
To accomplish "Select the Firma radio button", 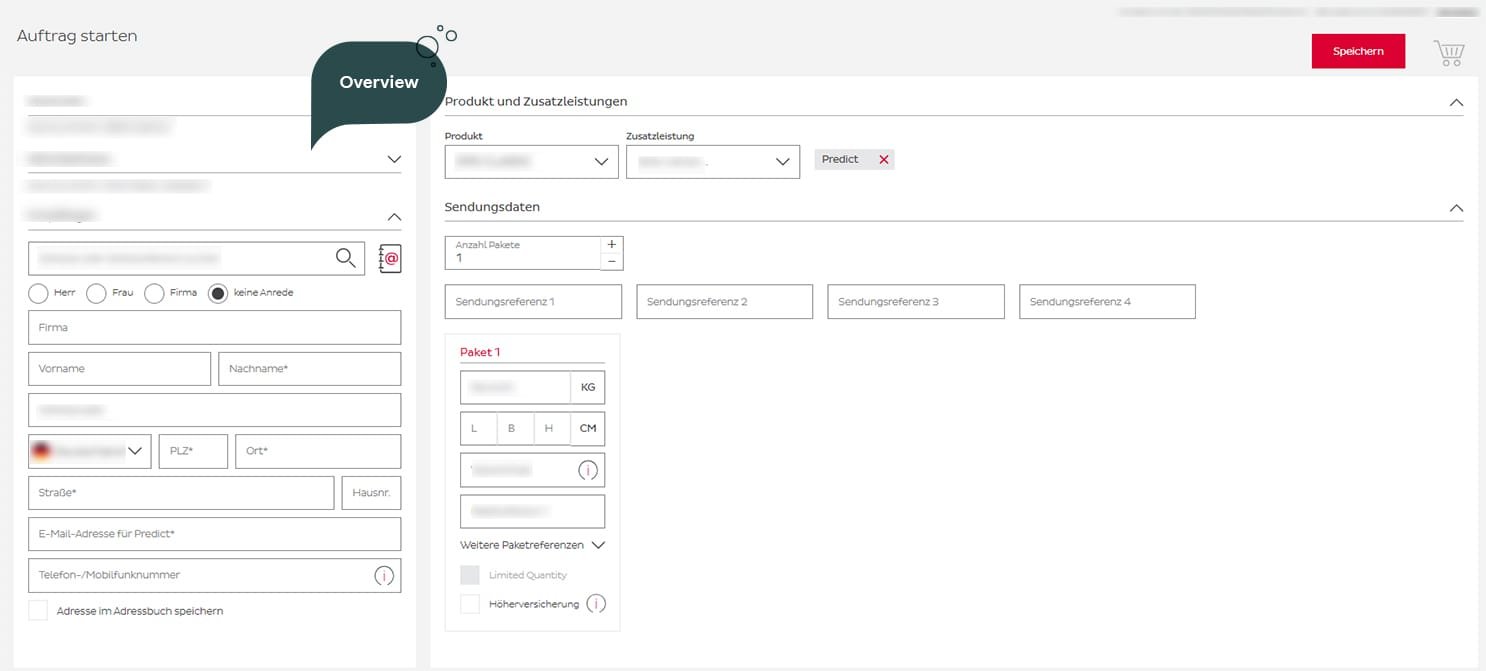I will coord(154,293).
